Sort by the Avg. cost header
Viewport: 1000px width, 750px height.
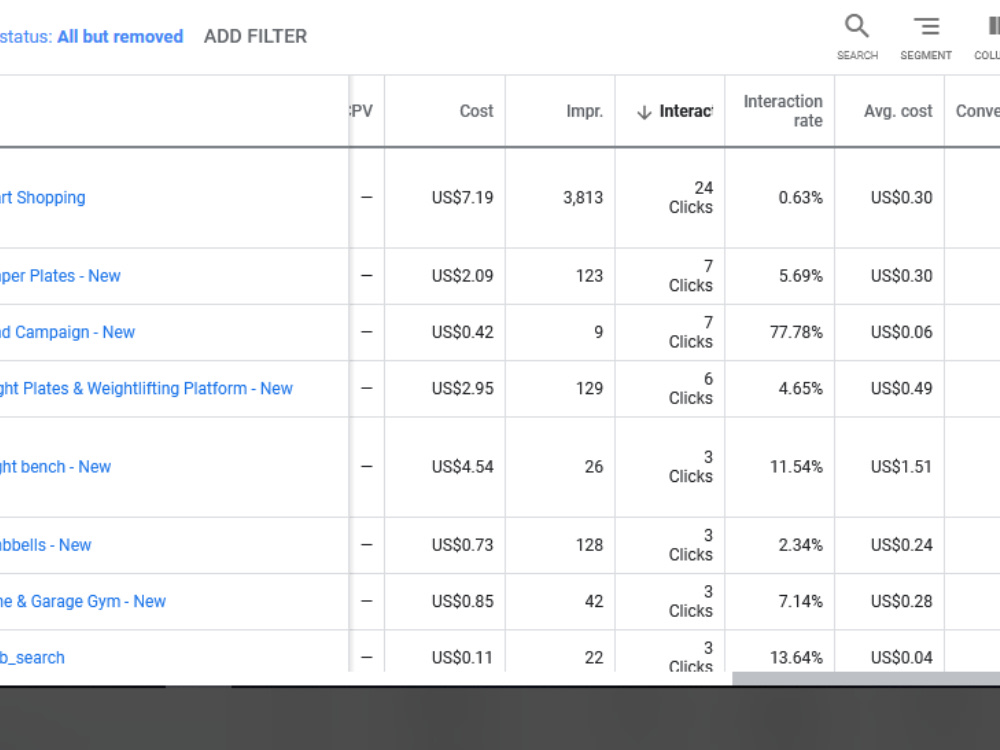[x=898, y=111]
